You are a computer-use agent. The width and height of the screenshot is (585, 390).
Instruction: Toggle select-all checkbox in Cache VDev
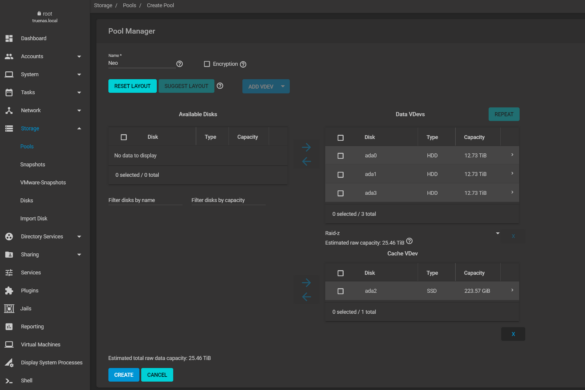[340, 273]
